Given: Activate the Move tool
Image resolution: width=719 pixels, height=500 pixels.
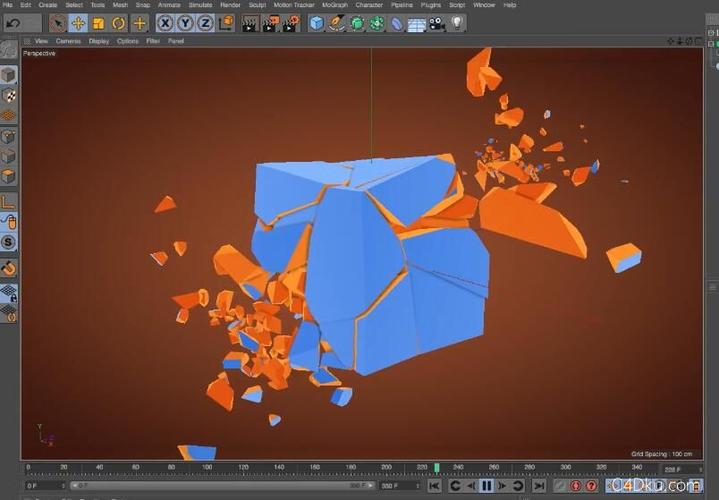Looking at the screenshot, I should pos(78,23).
